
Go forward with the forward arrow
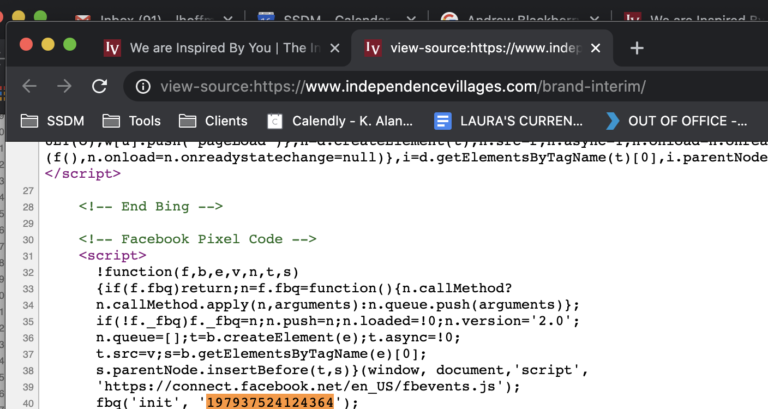[64, 87]
